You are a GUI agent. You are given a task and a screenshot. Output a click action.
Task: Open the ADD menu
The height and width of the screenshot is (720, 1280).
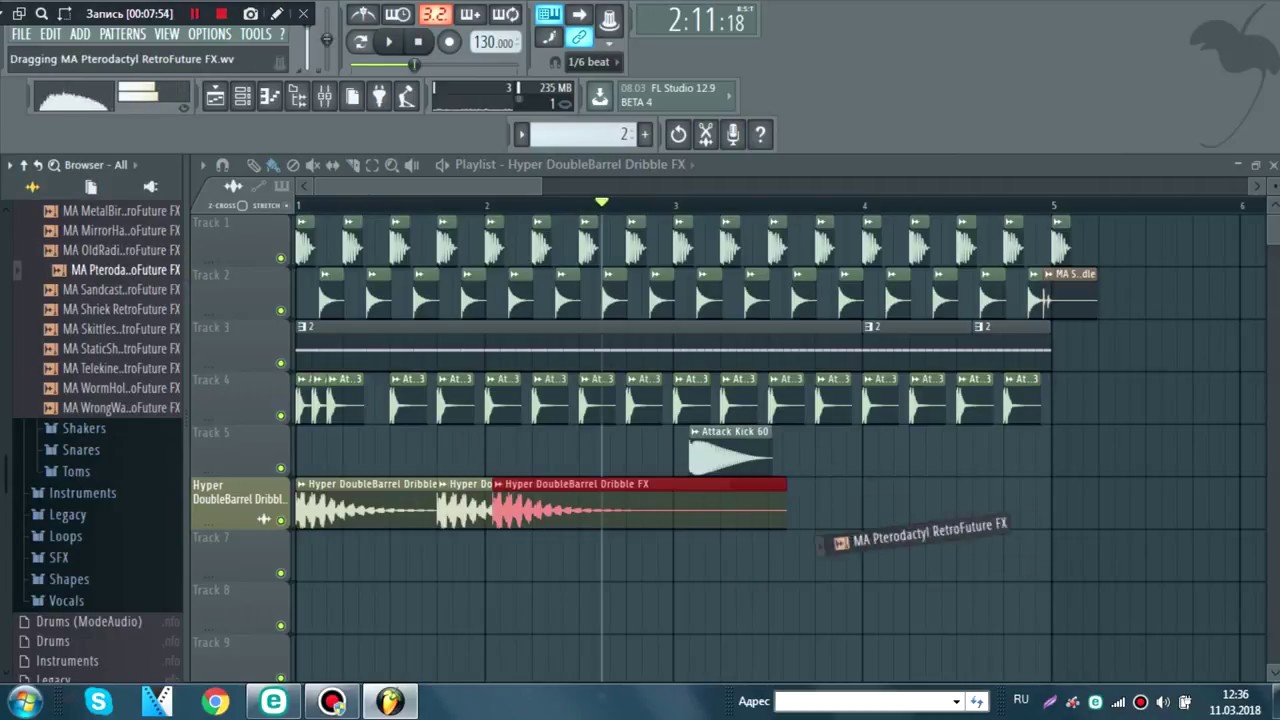click(80, 34)
